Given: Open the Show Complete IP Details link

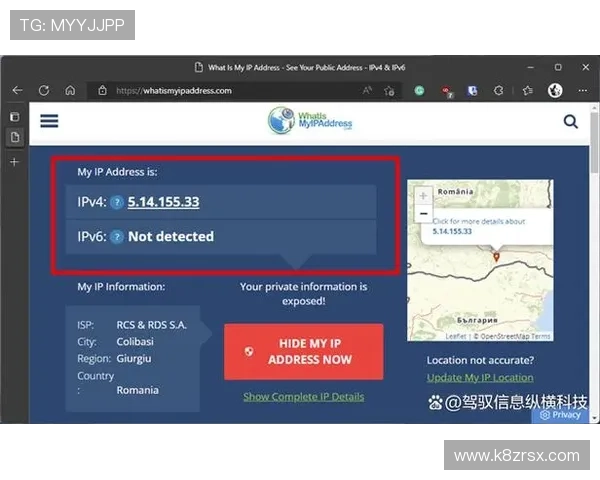Looking at the screenshot, I should pyautogui.click(x=304, y=397).
